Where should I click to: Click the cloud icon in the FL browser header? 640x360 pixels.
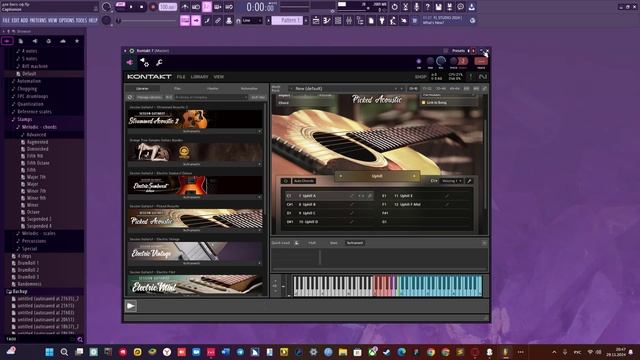(62, 41)
